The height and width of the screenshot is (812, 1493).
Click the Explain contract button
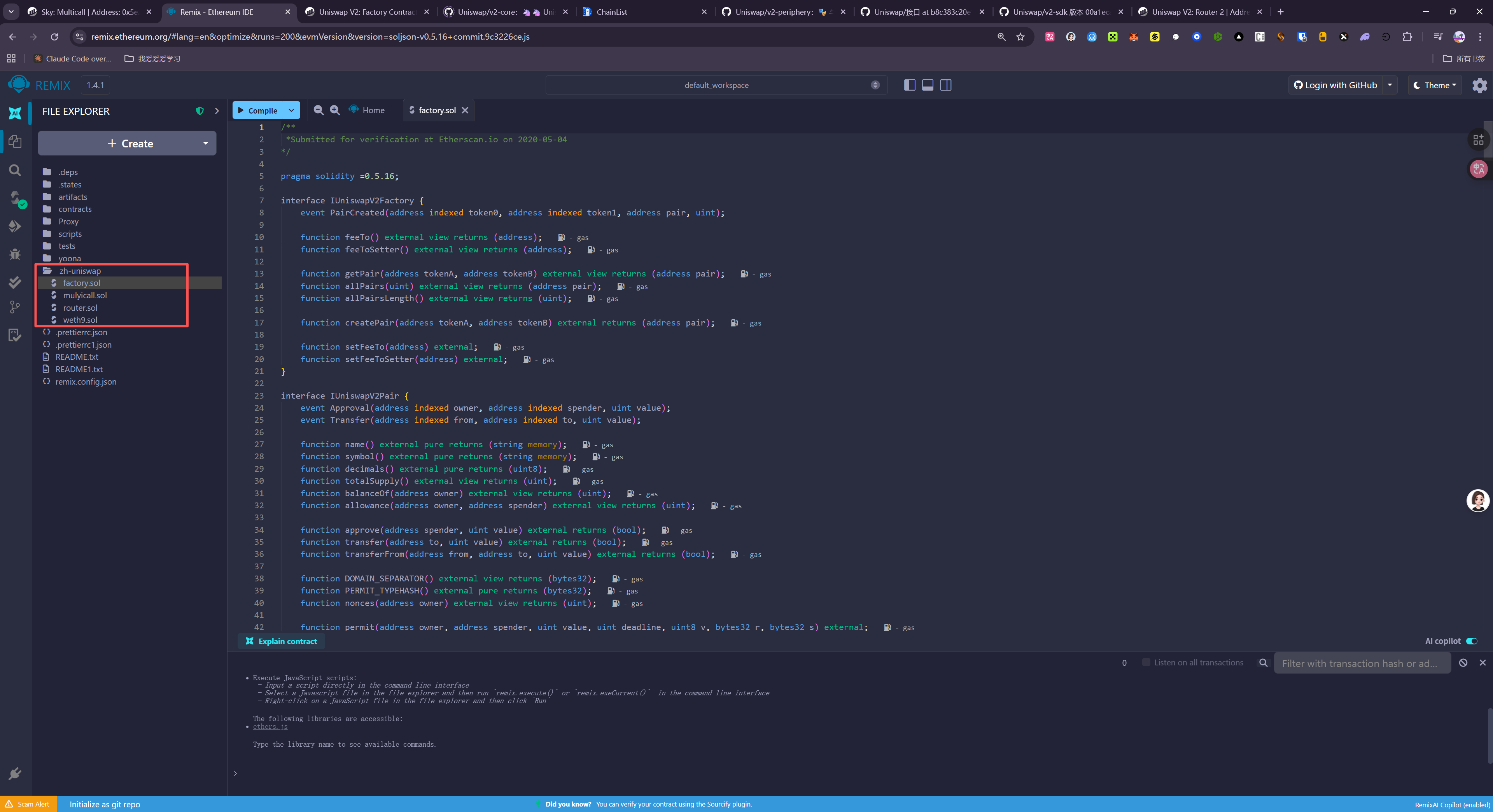coord(281,641)
